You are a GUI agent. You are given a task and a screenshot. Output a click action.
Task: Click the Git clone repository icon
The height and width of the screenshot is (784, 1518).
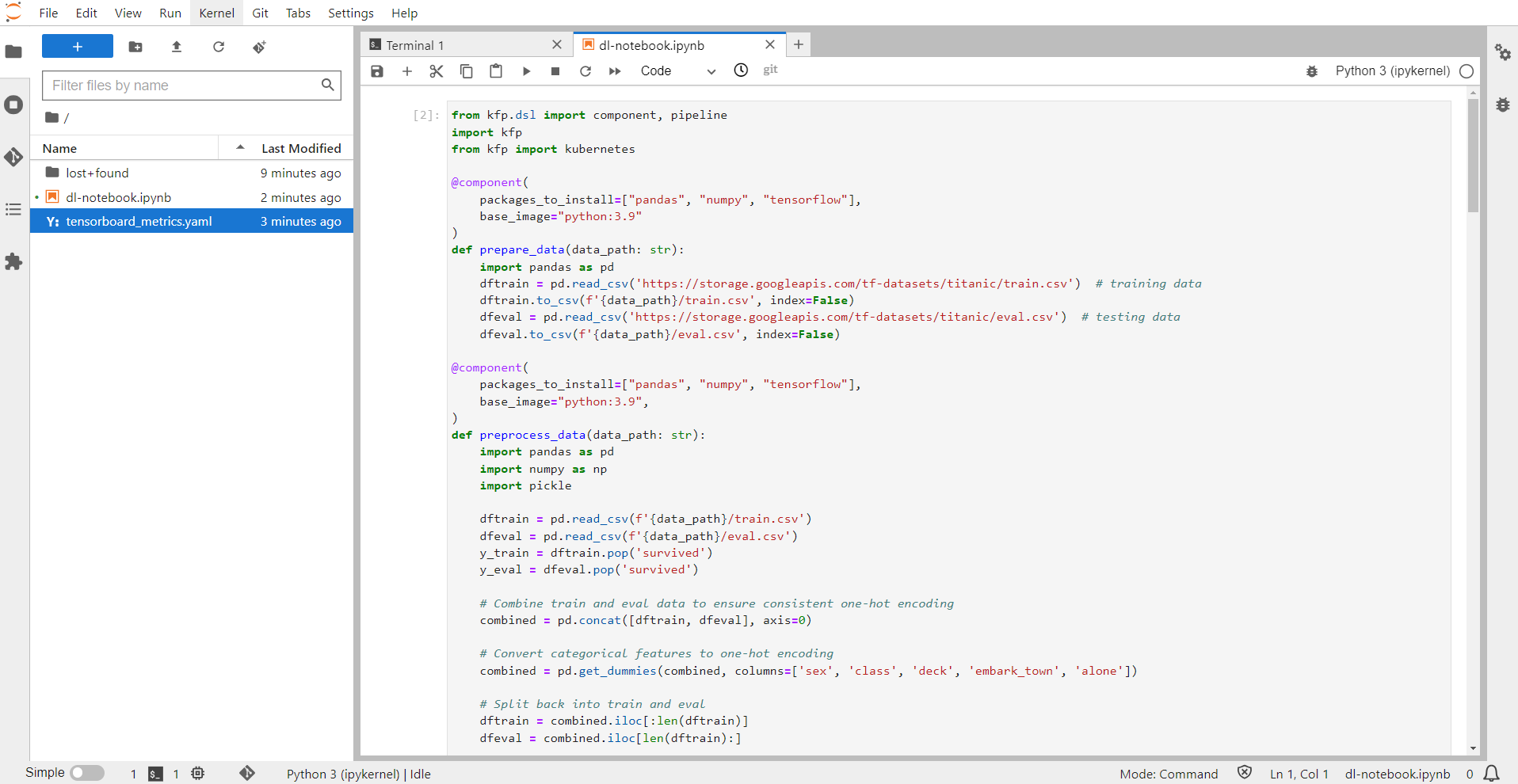click(x=260, y=47)
